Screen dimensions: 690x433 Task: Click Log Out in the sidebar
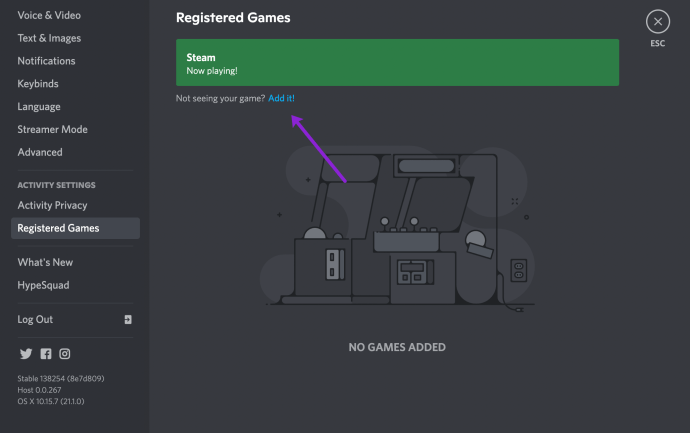pyautogui.click(x=35, y=319)
